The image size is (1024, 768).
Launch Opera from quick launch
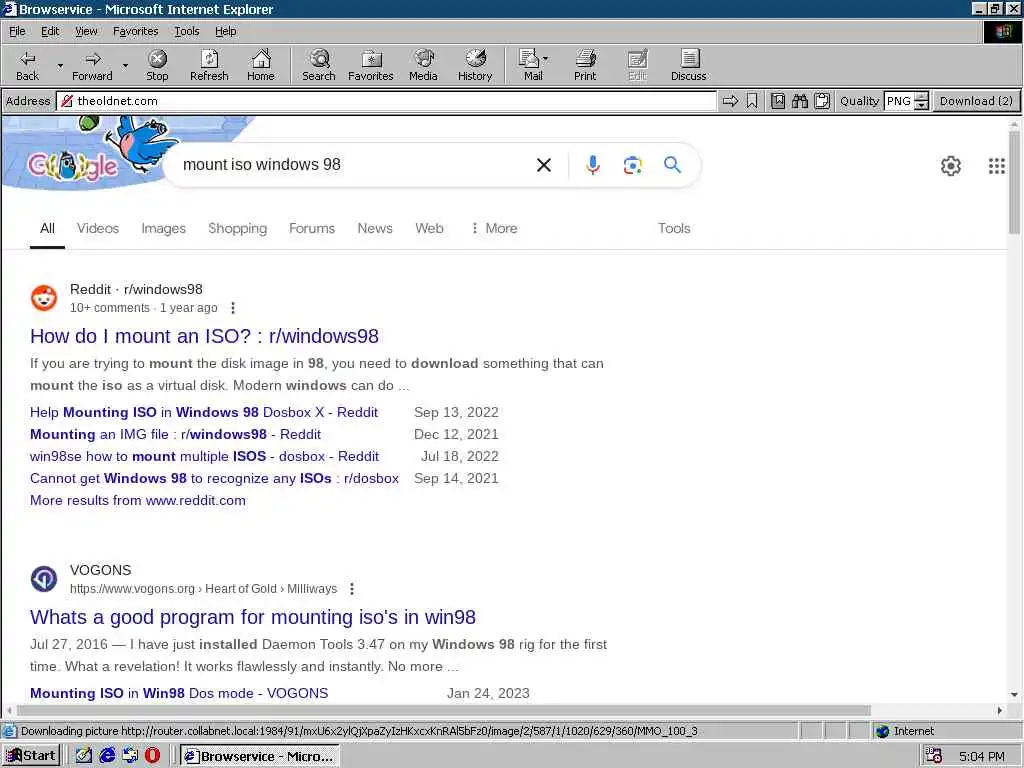pyautogui.click(x=152, y=756)
